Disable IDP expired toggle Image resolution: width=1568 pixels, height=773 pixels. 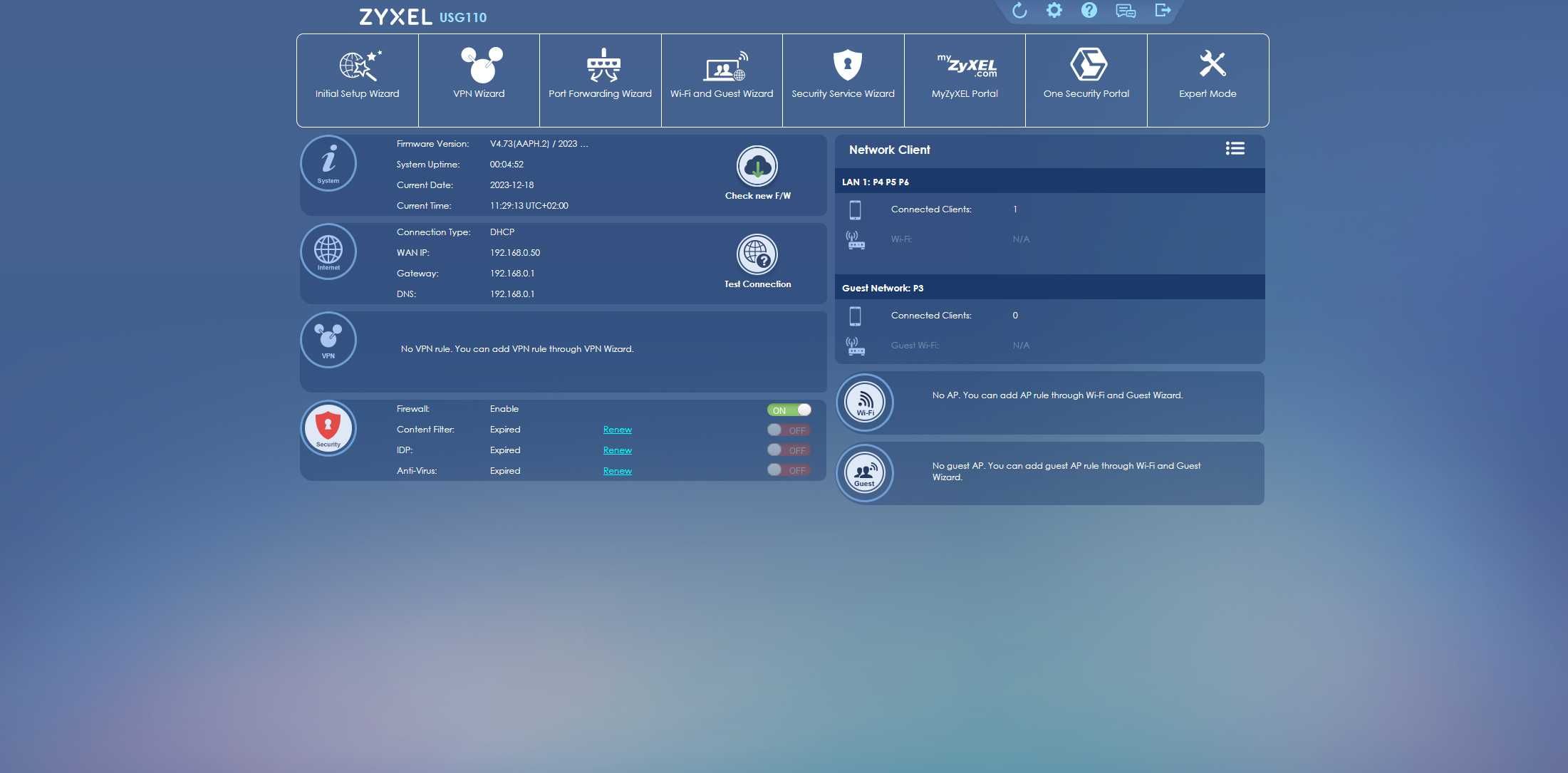click(x=789, y=450)
